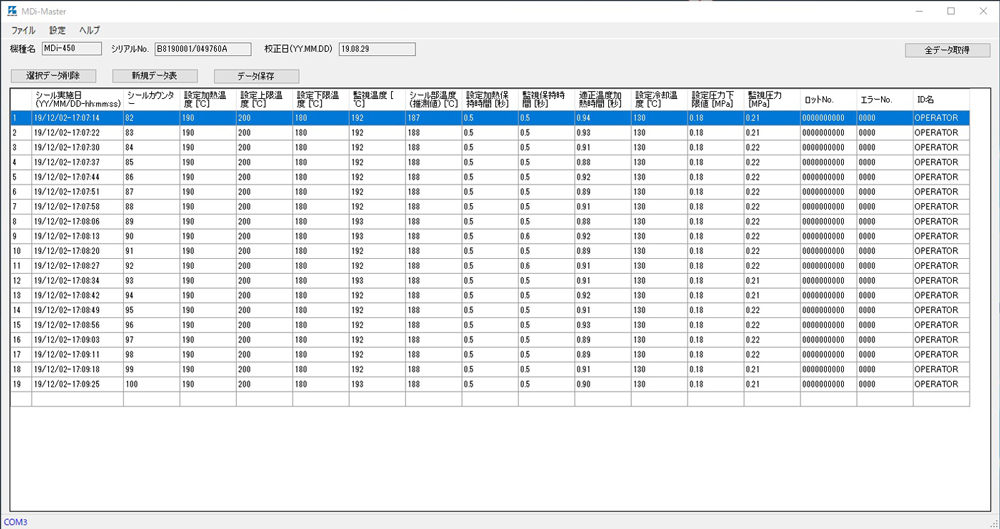Click the 機種名 field showing MDi-450
The image size is (1000, 529).
pyautogui.click(x=71, y=48)
